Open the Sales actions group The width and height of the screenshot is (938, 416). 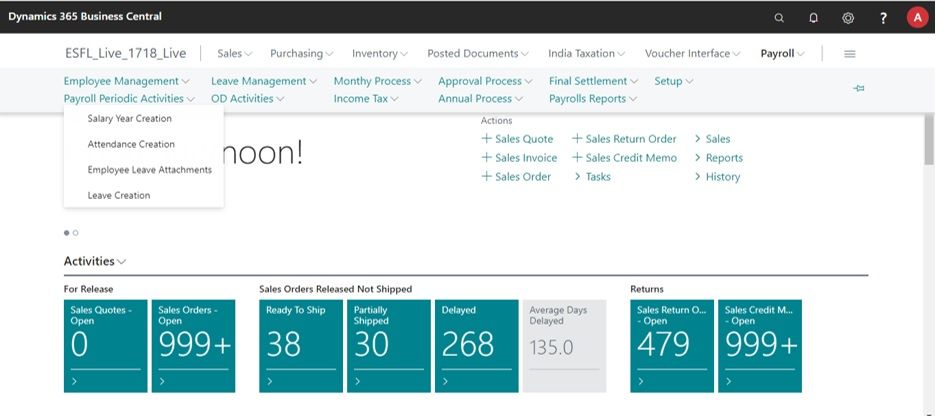pos(712,139)
